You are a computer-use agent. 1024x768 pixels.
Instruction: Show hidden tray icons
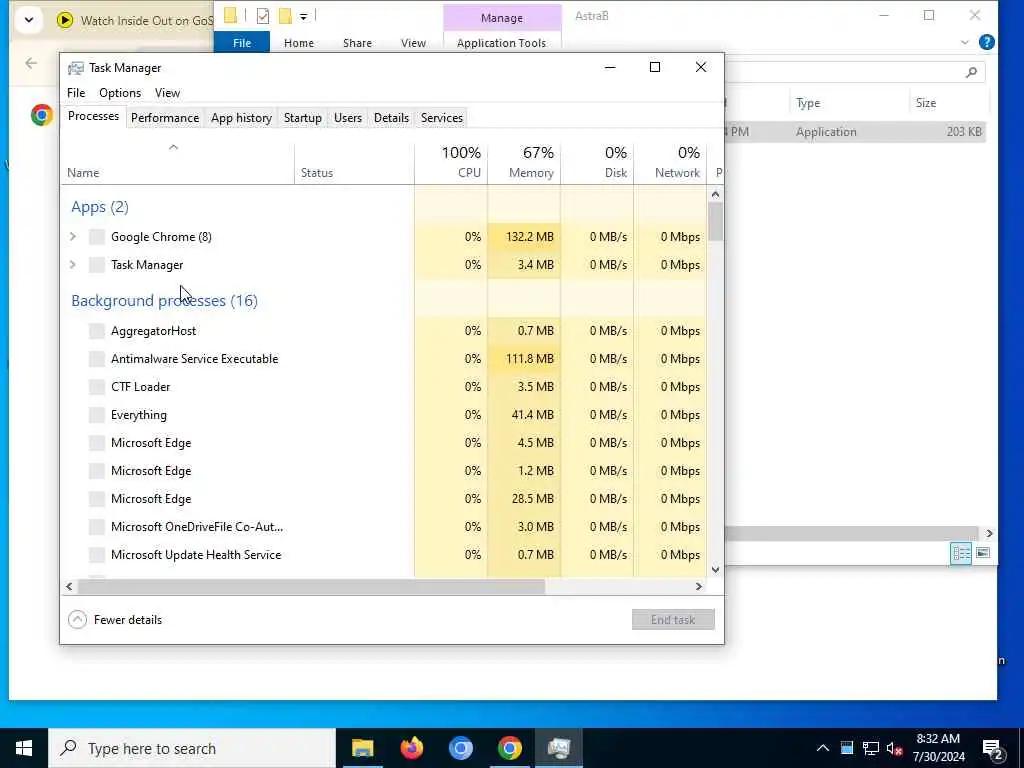click(823, 748)
